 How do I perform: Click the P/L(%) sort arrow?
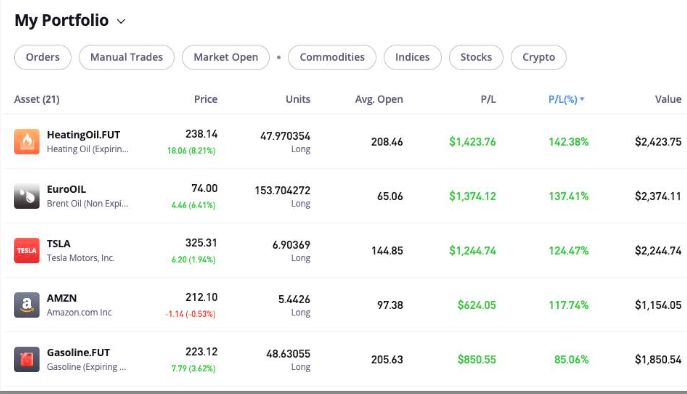click(582, 99)
